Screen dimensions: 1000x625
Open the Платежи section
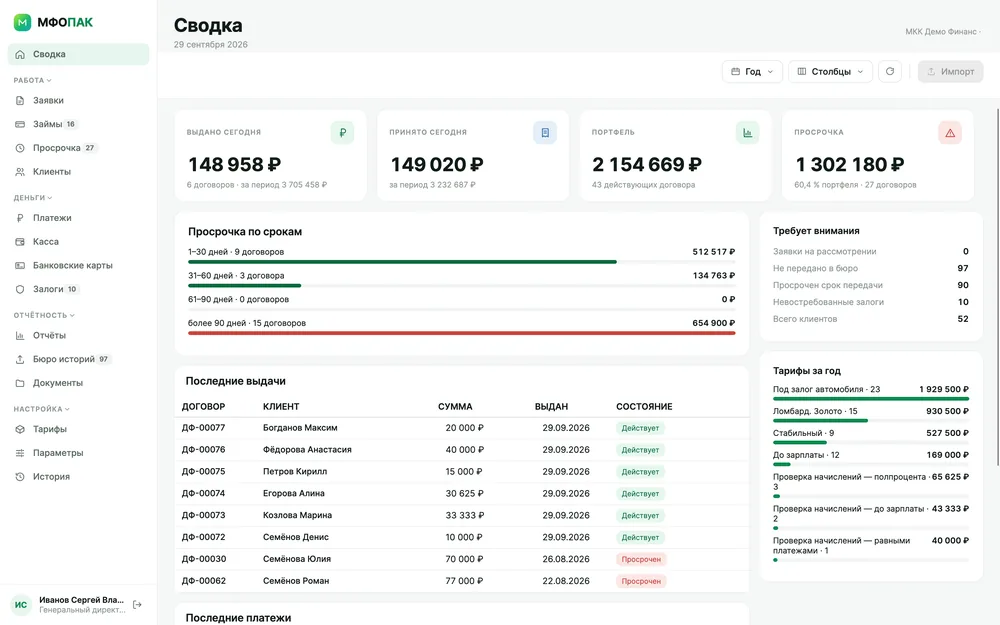[x=78, y=217]
